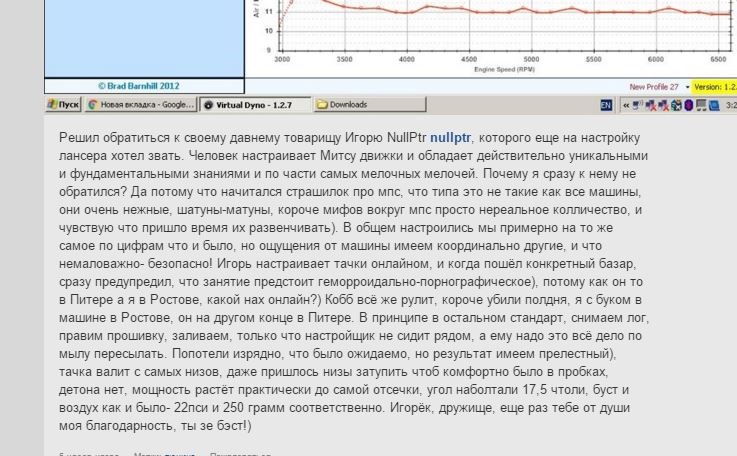Click the Brad Barnhill 2012 copyright text
The width and height of the screenshot is (737, 456).
point(139,86)
